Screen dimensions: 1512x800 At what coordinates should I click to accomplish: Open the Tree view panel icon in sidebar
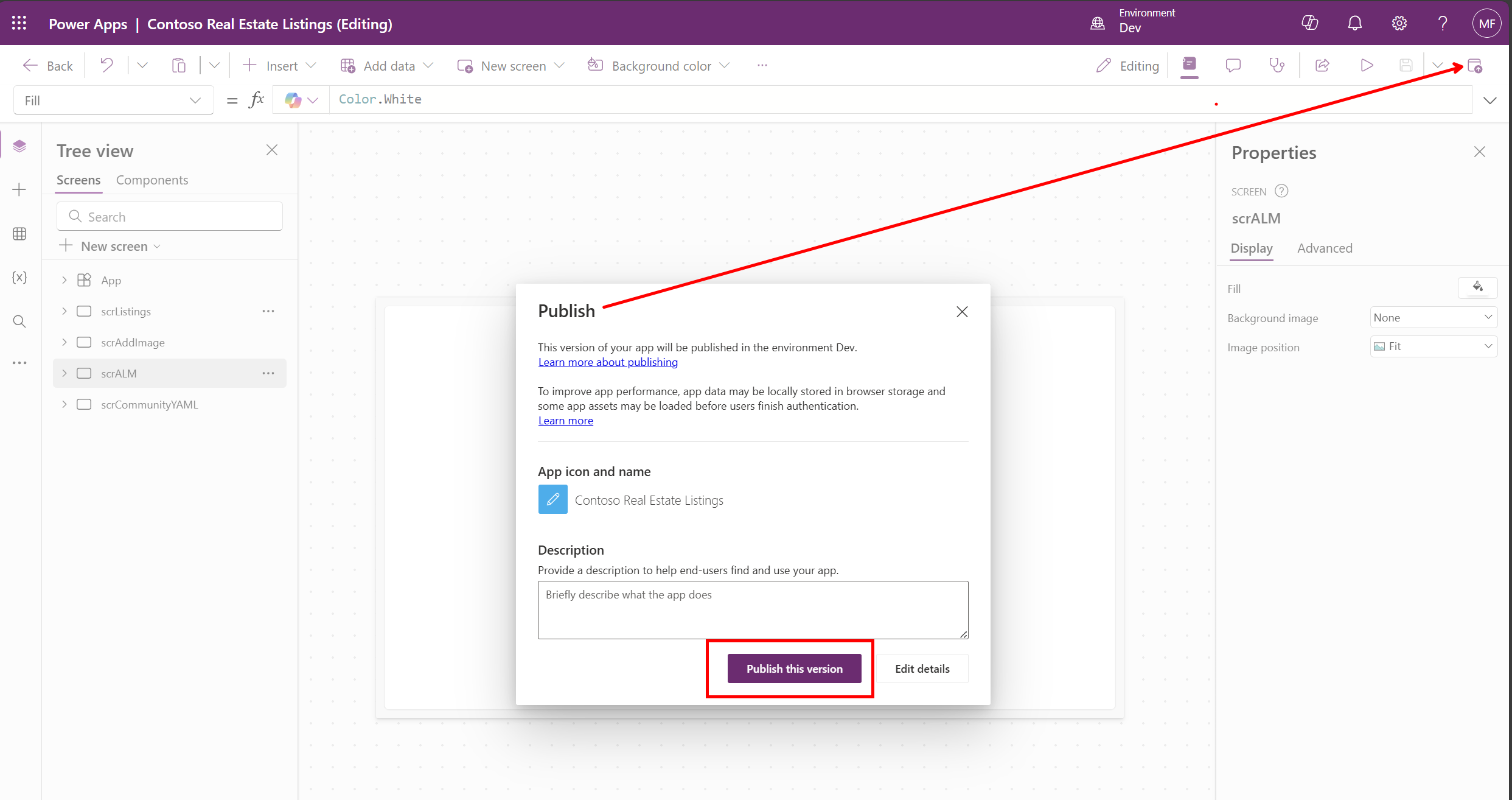(x=19, y=146)
